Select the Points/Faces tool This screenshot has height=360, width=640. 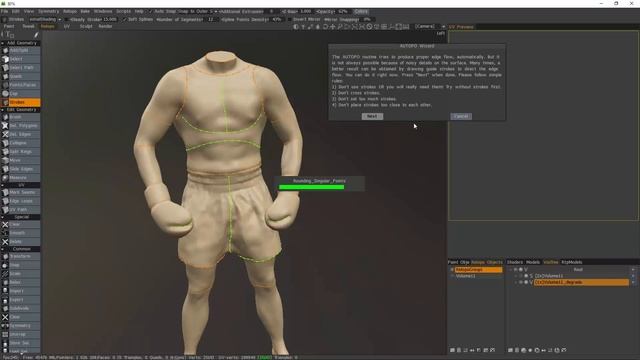pos(20,85)
